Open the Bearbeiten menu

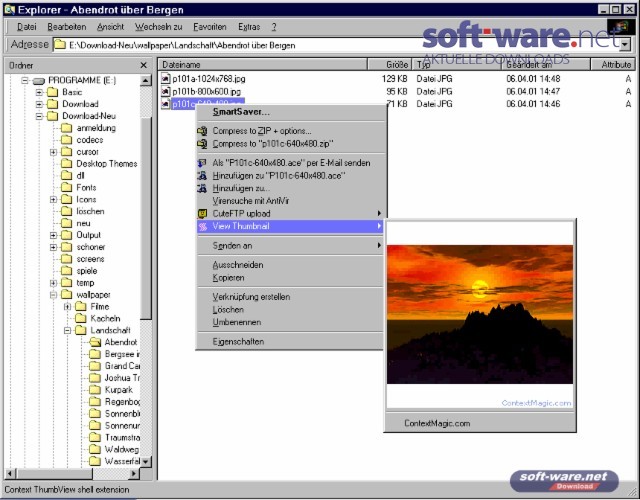tap(67, 27)
